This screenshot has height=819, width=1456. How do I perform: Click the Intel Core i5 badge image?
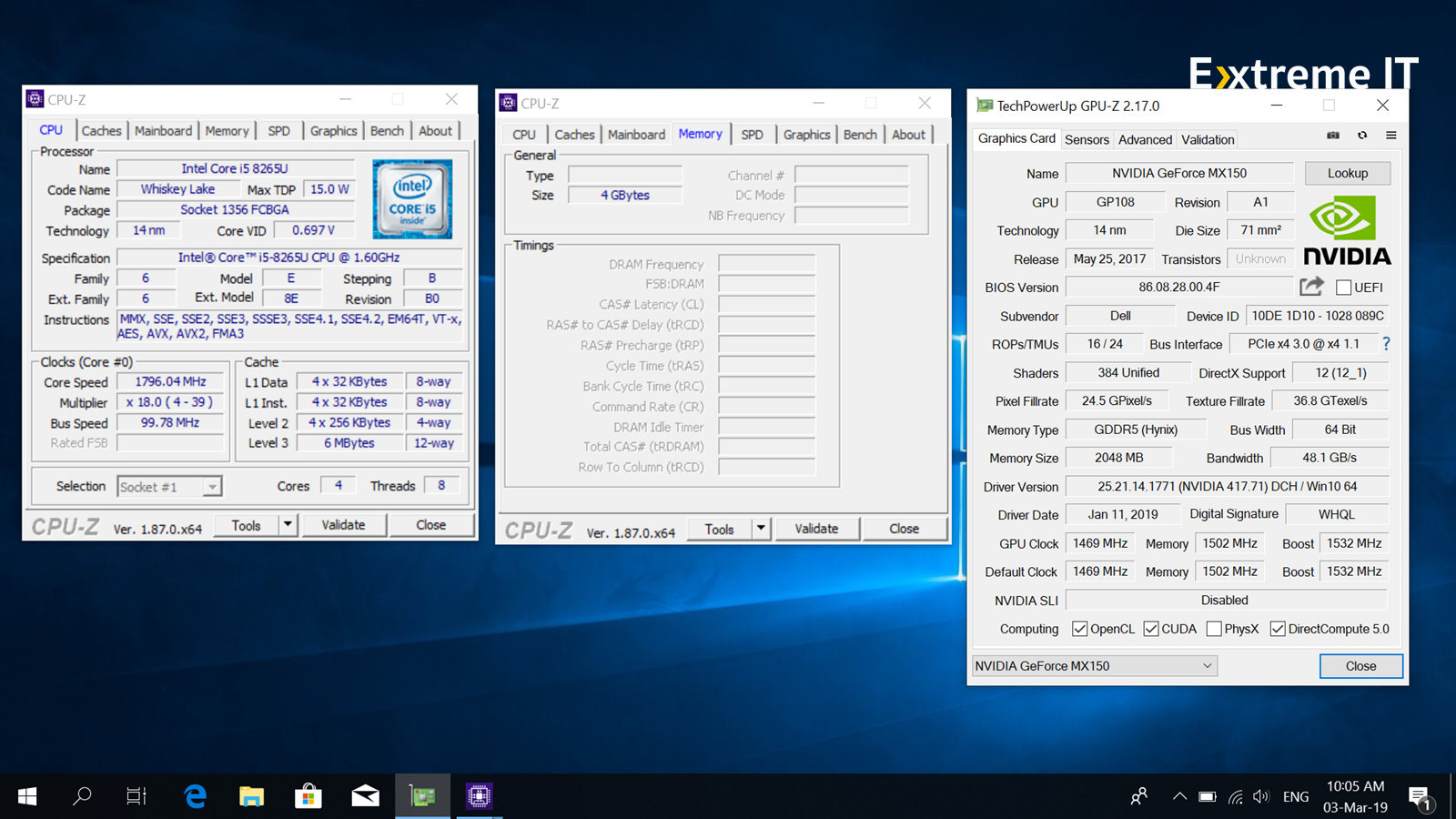[412, 199]
